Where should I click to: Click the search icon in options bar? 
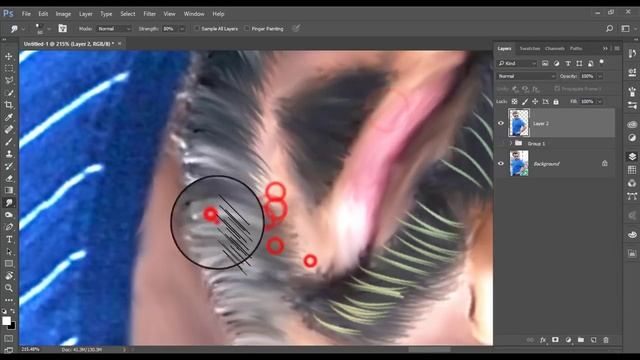tap(609, 29)
